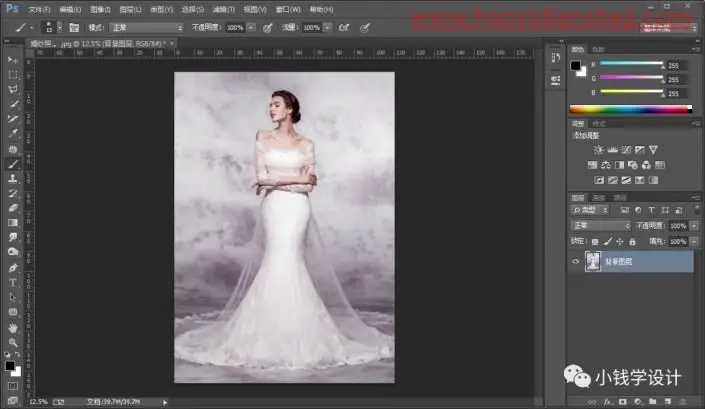Viewport: 705px width, 409px height.
Task: Click the Levels adjustment icon
Action: (612, 150)
